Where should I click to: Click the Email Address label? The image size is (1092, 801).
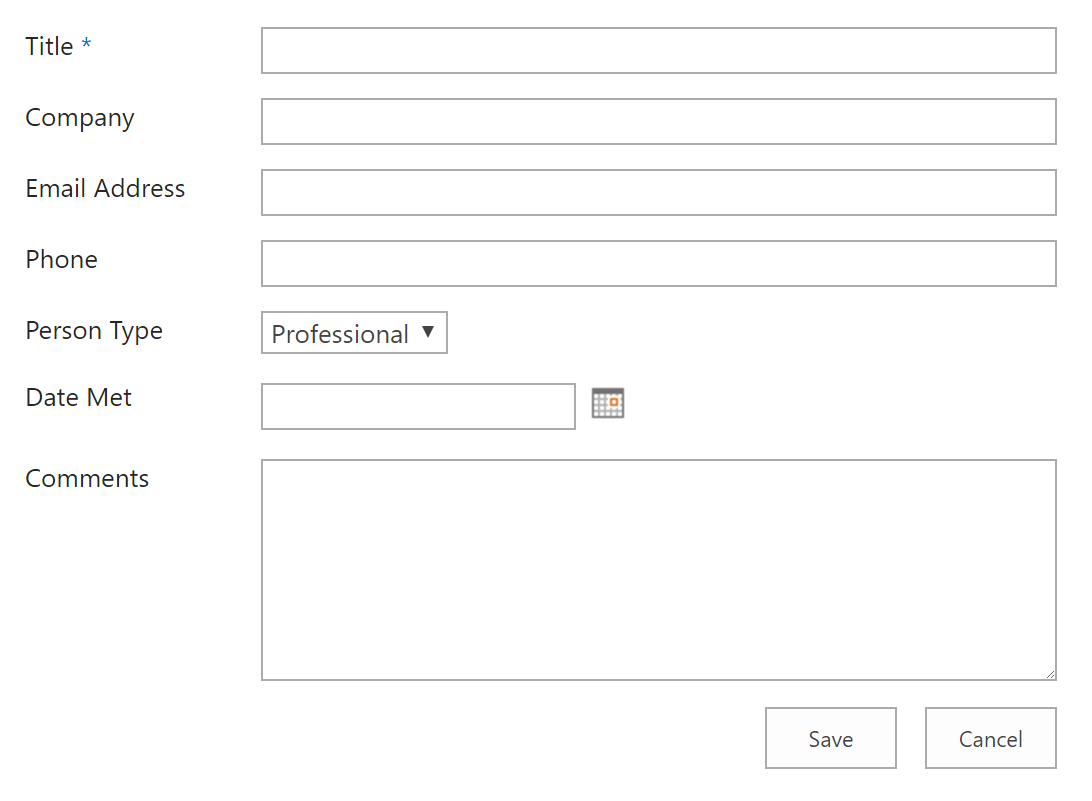click(104, 189)
